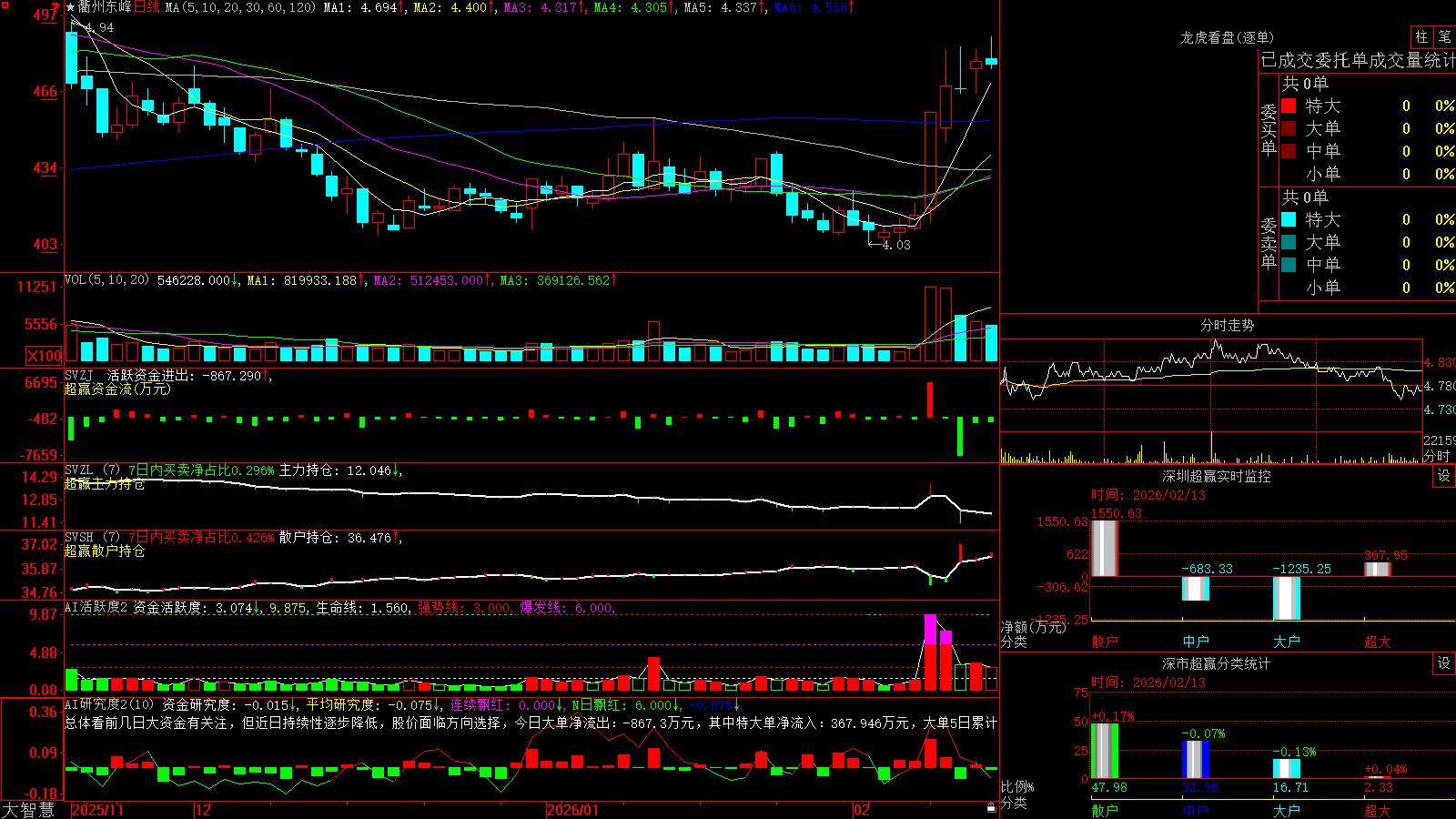Click the 超赢资金流(万元) label
This screenshot has height=819, width=1456.
(x=117, y=389)
